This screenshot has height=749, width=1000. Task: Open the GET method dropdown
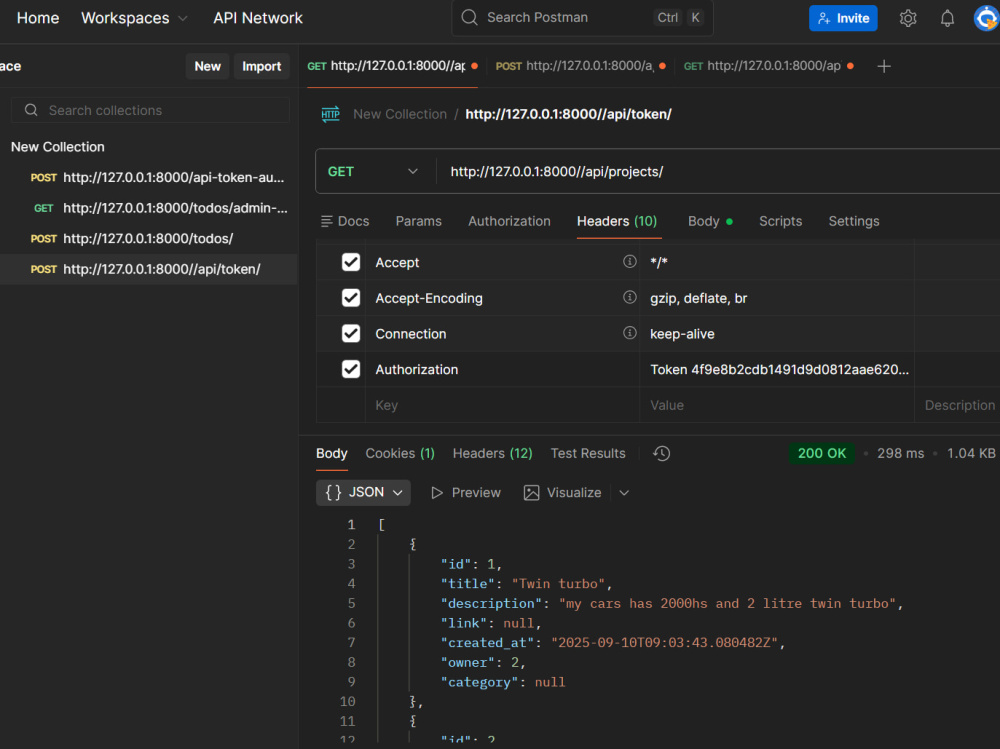373,172
